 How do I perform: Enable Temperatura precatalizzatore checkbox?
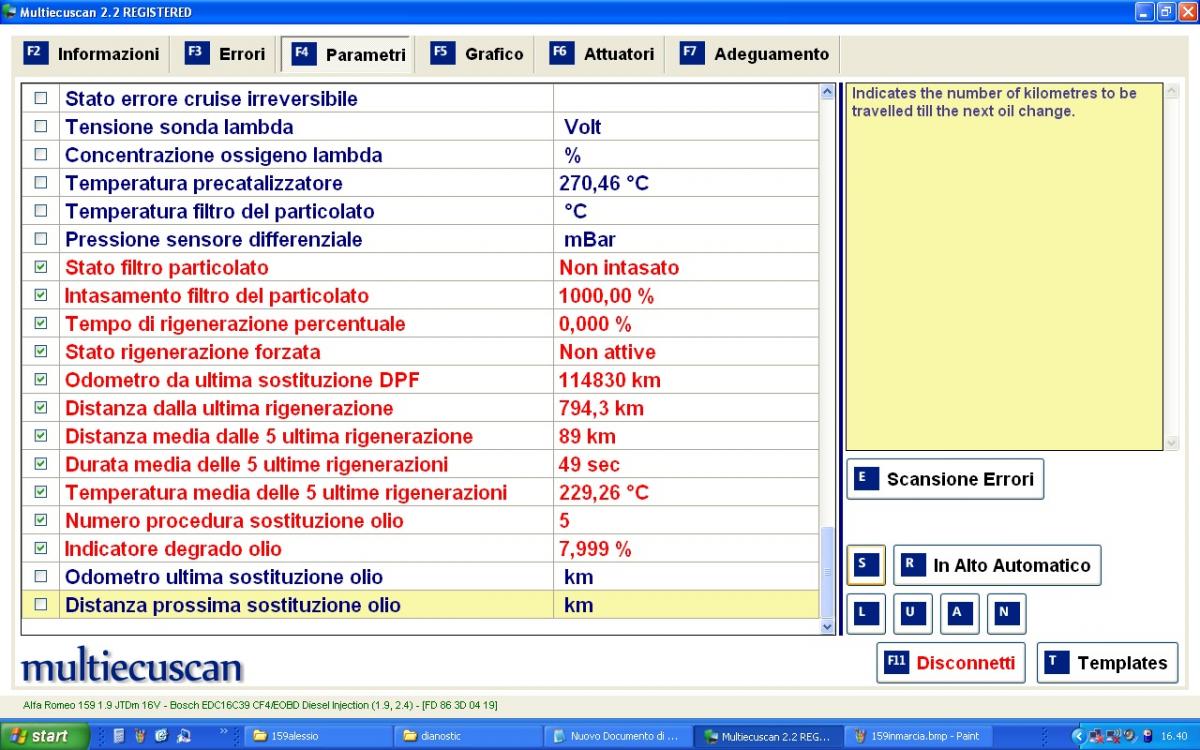(41, 183)
